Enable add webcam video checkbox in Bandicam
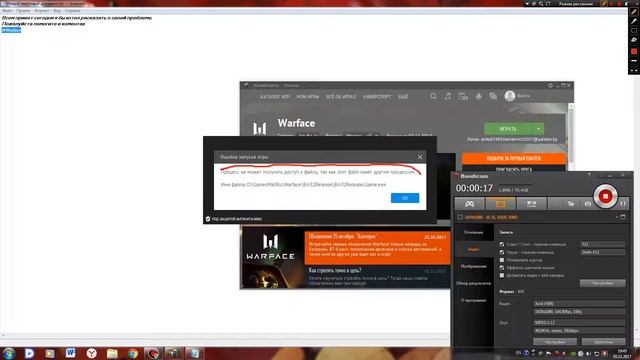Screen dimensions: 640x360 click(x=502, y=276)
